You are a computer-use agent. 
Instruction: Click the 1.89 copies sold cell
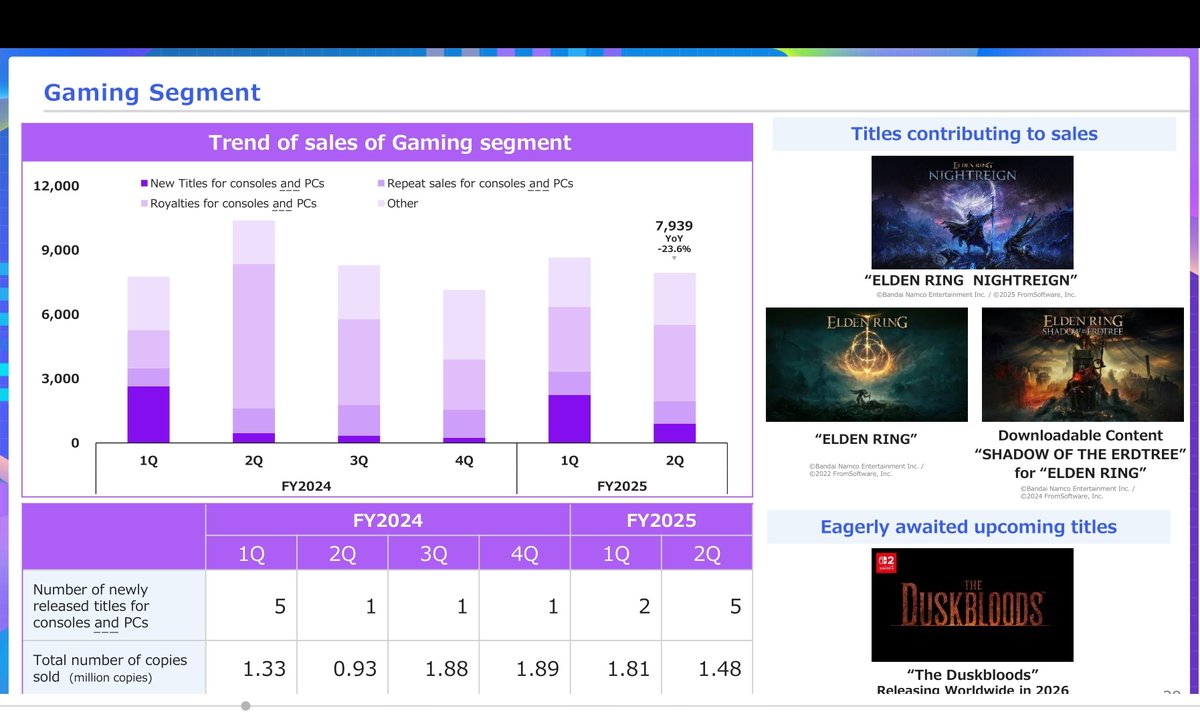click(x=524, y=668)
